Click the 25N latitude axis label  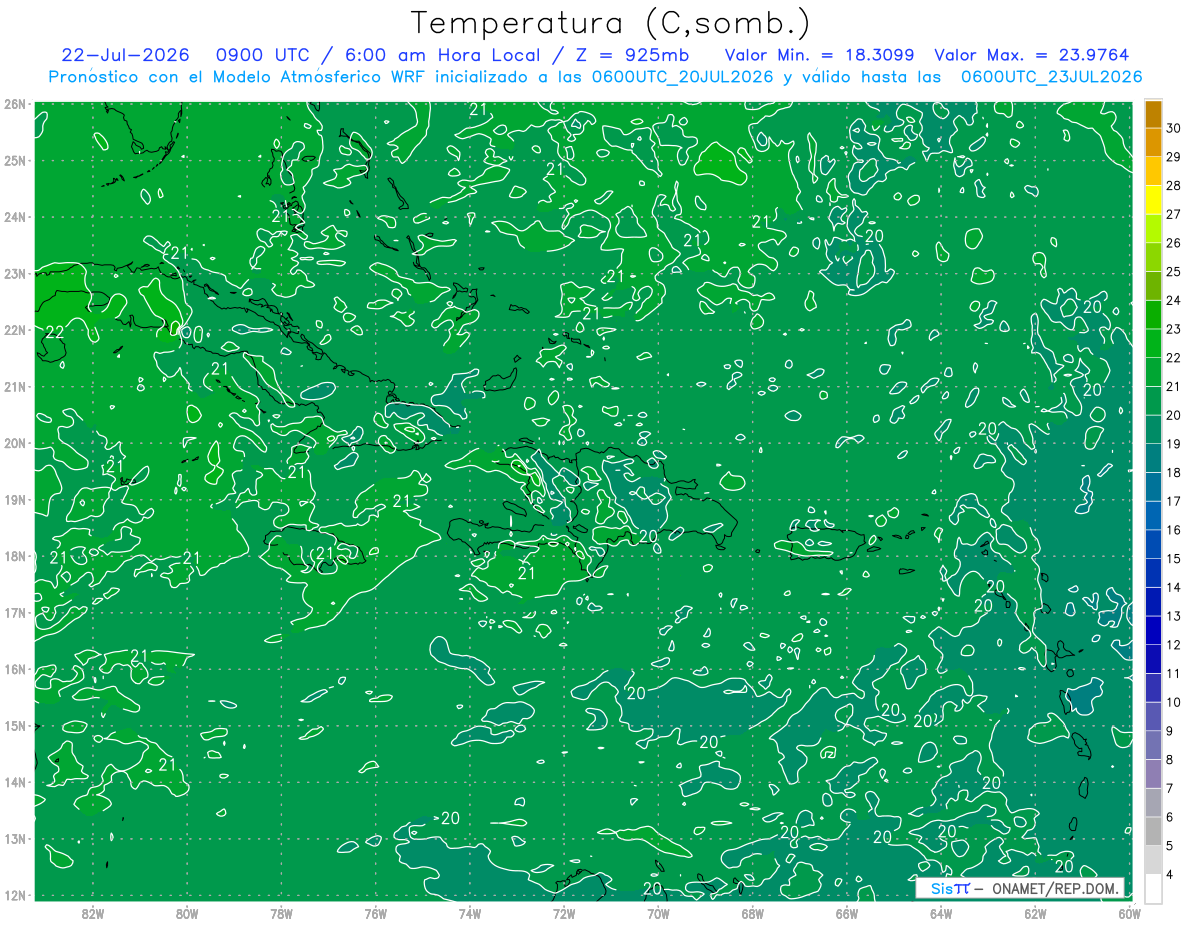point(14,160)
